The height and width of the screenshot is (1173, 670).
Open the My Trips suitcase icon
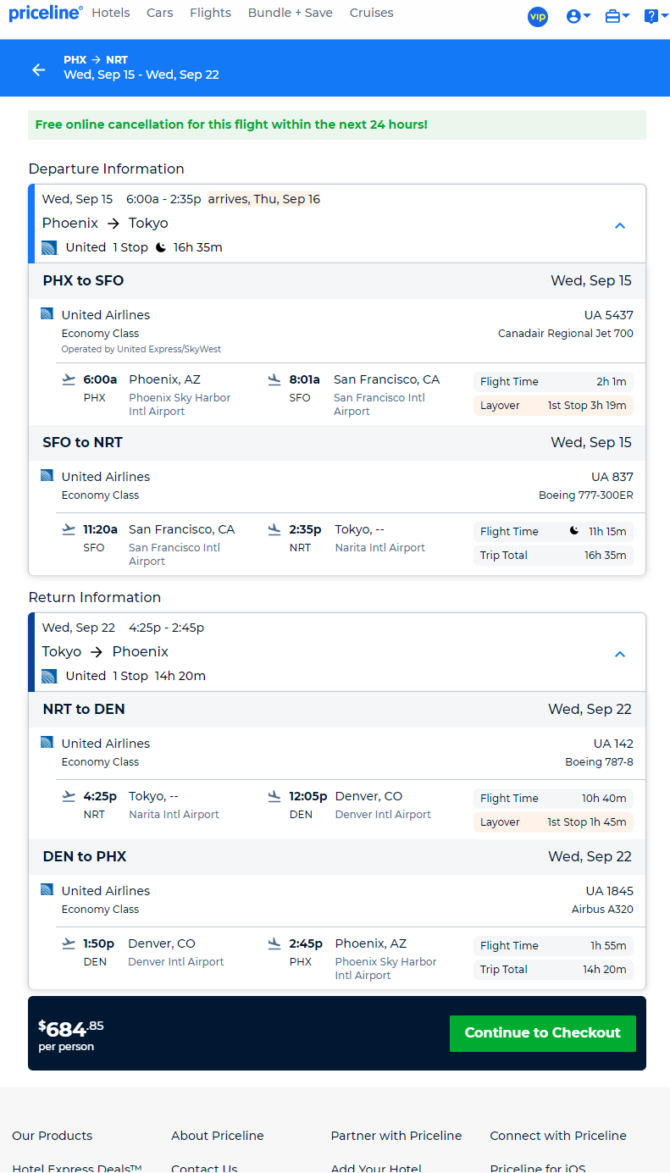point(617,16)
